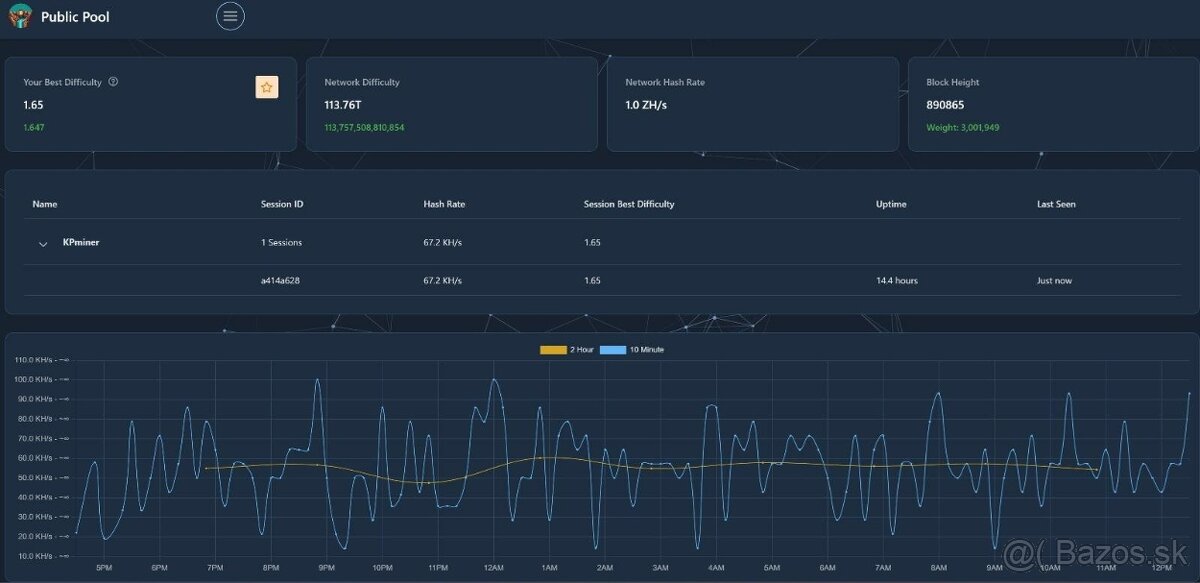Click the Hash Rate column header
The image size is (1200, 583).
pyautogui.click(x=444, y=204)
